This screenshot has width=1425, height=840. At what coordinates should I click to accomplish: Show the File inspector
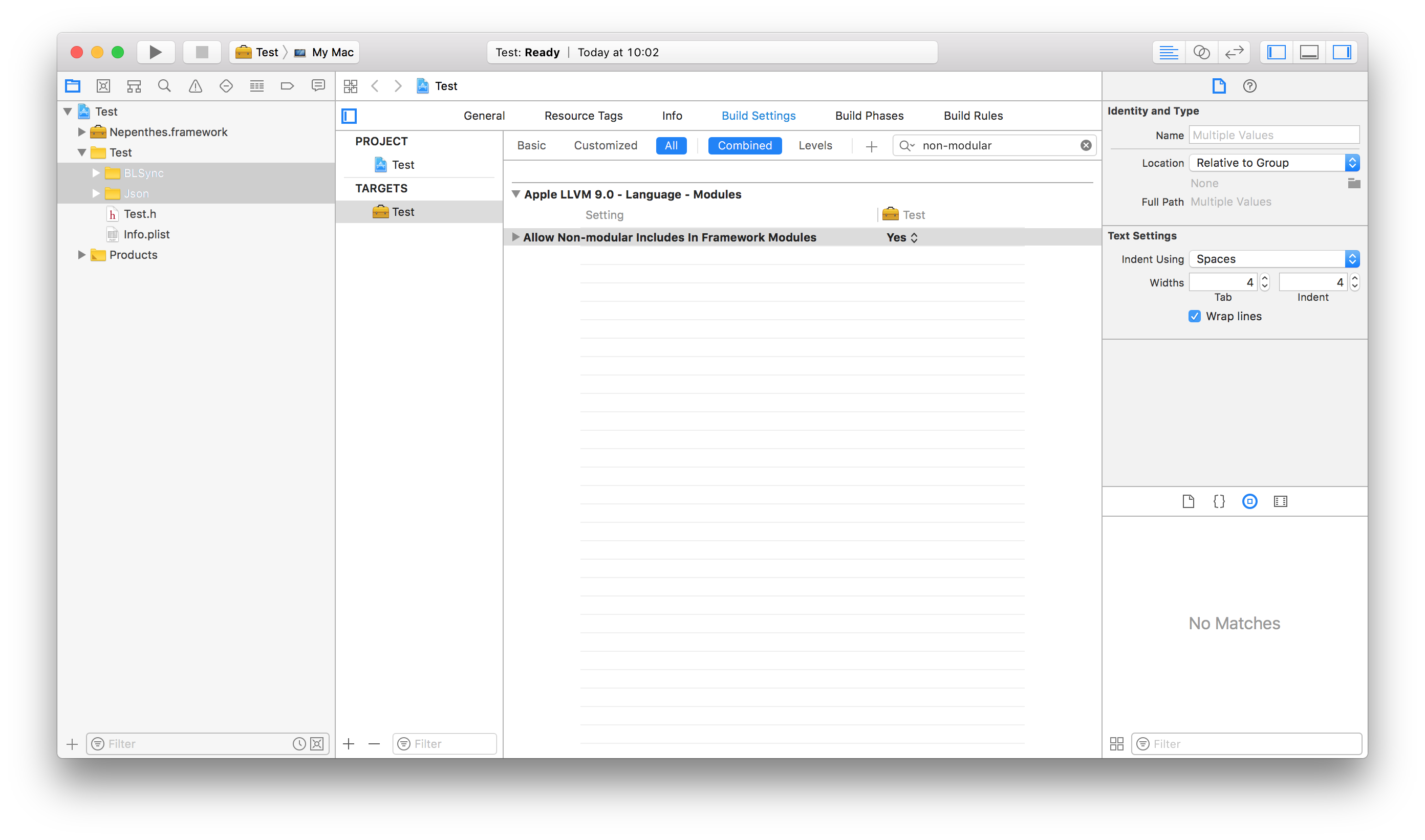click(x=1219, y=86)
